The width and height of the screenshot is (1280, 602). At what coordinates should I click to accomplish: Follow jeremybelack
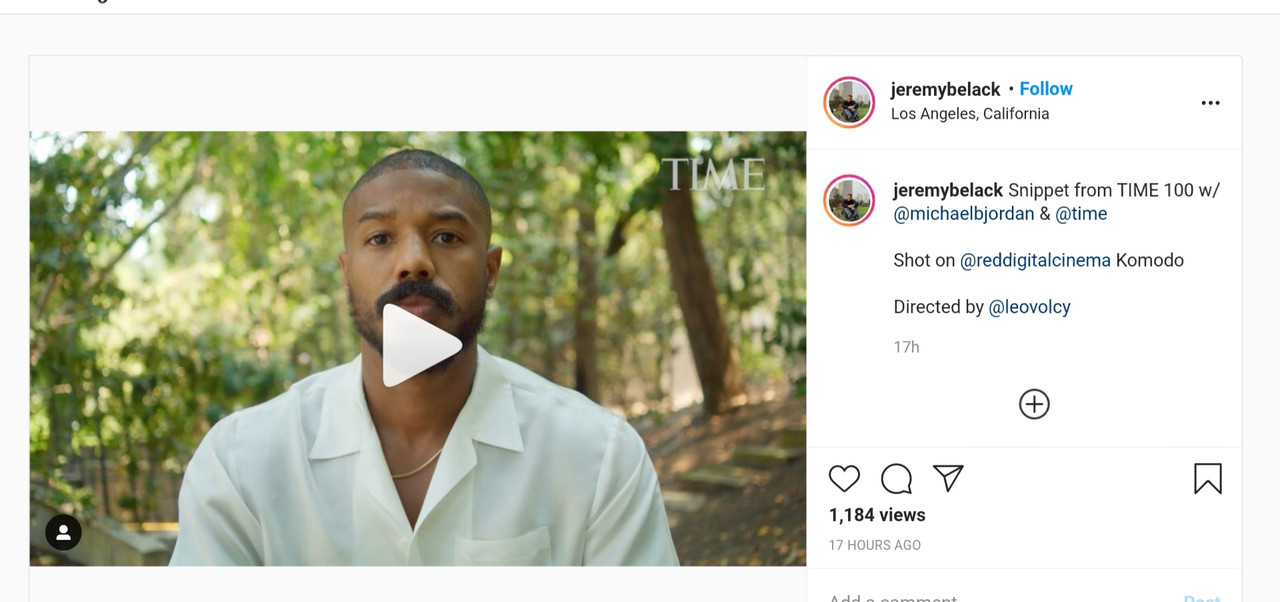pos(1046,89)
